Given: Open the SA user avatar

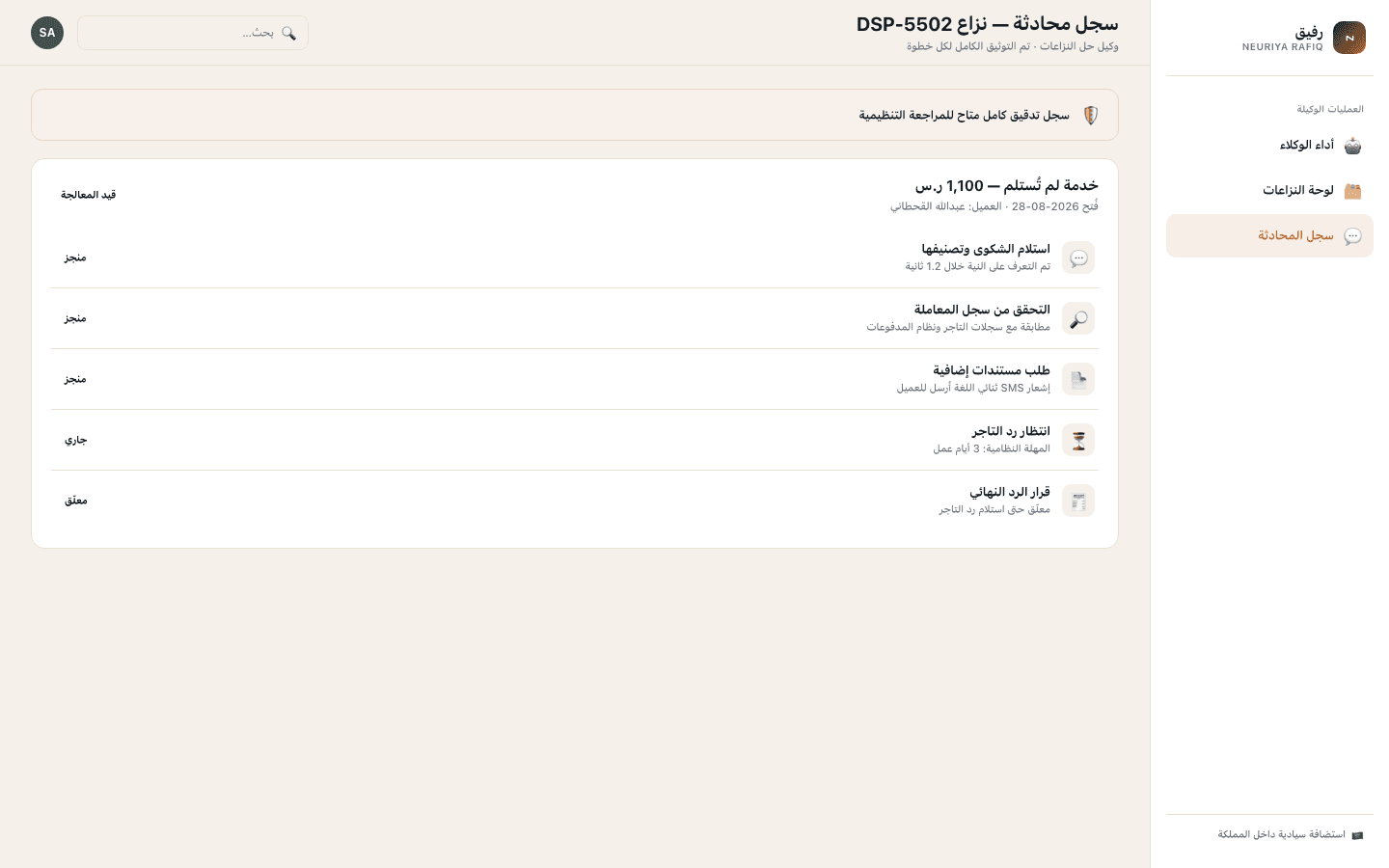Looking at the screenshot, I should 47,33.
